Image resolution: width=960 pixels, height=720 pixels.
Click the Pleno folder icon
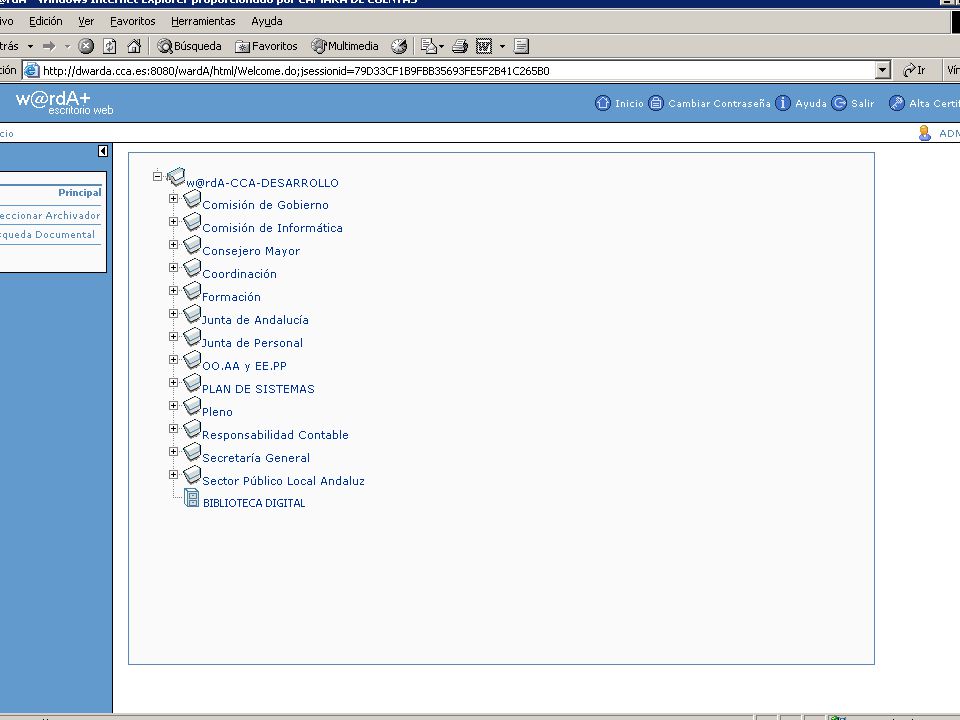(x=192, y=405)
